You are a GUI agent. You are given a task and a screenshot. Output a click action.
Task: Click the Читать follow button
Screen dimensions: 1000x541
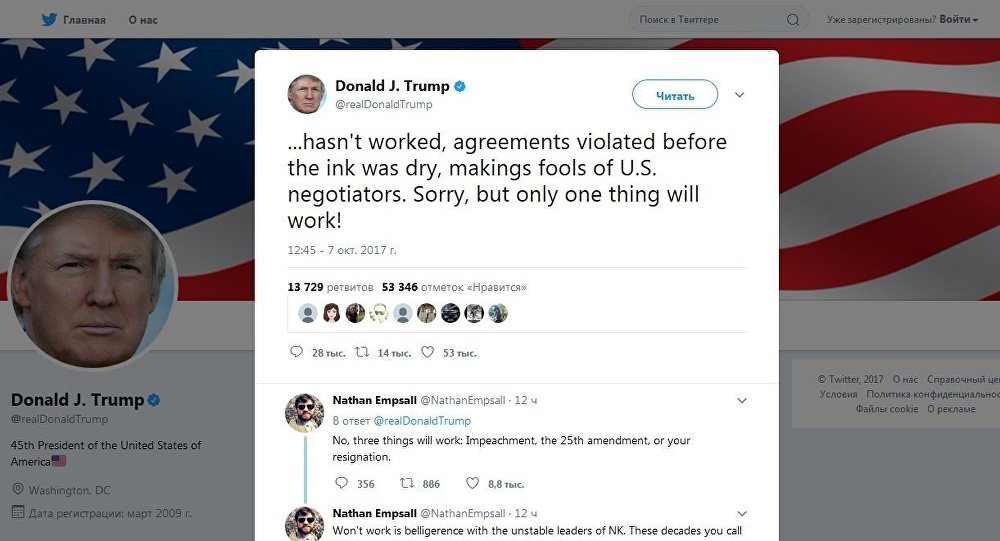point(675,95)
